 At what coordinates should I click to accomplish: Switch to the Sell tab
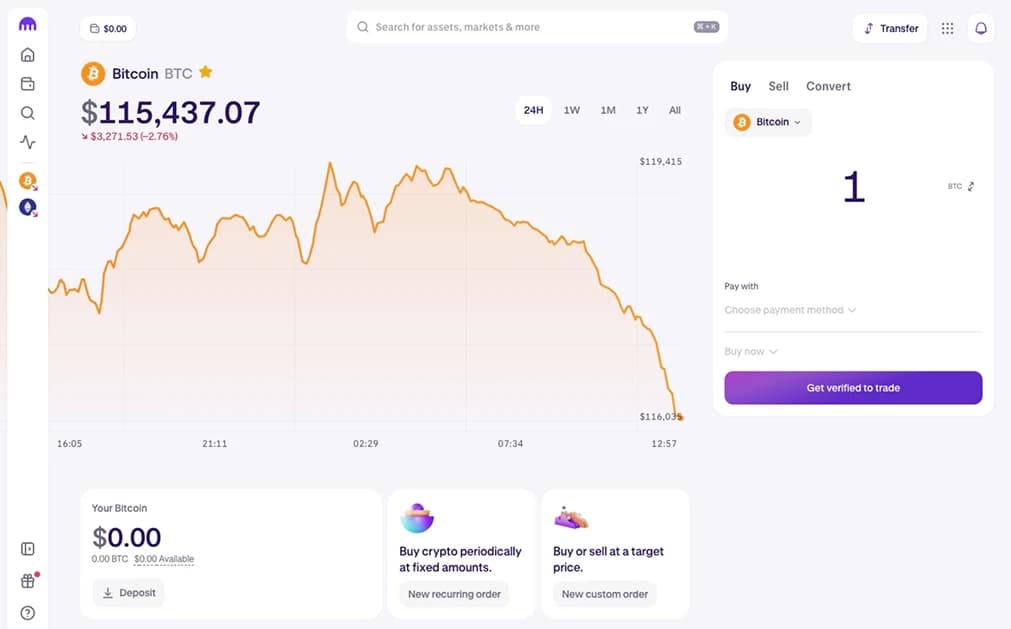pos(778,86)
